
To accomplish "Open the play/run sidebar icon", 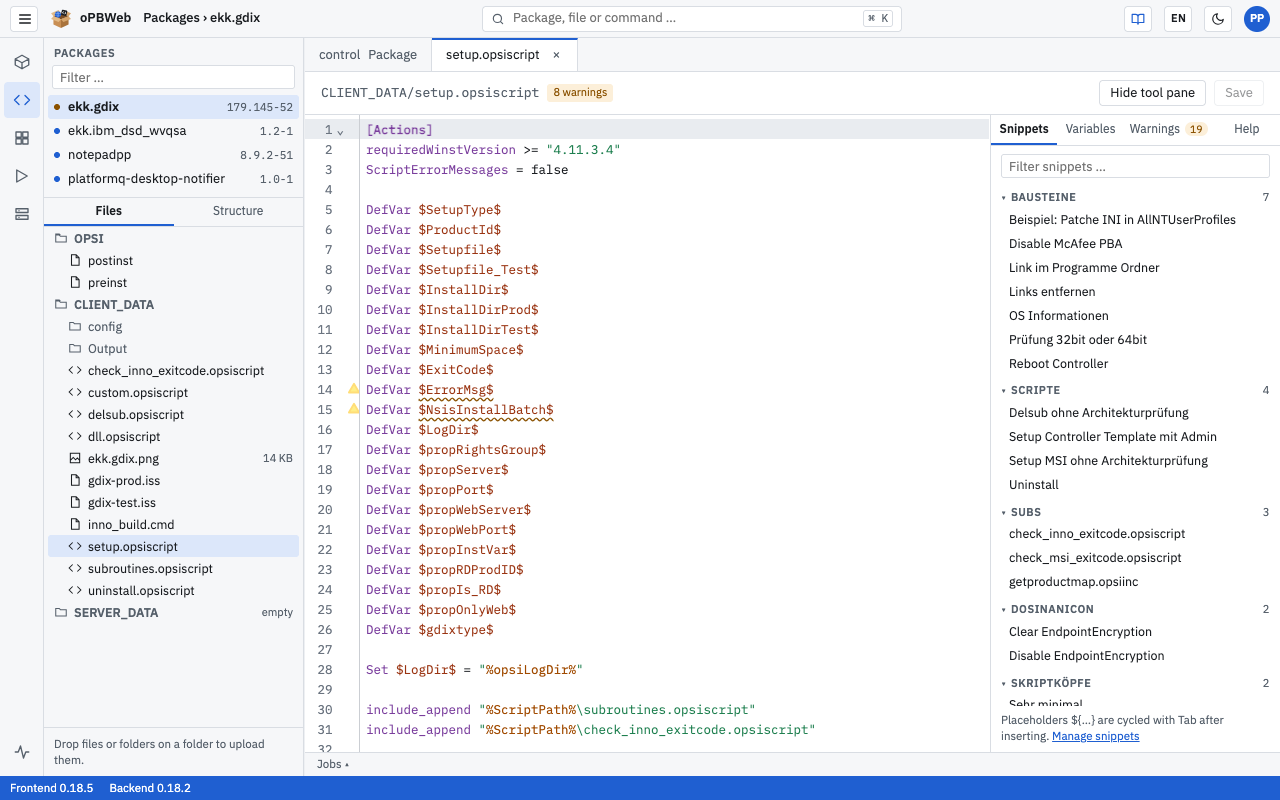I will point(22,176).
